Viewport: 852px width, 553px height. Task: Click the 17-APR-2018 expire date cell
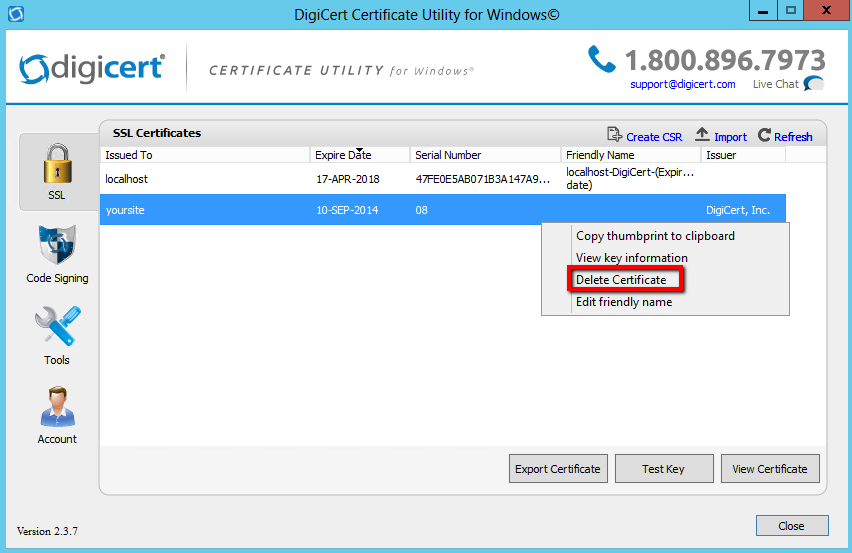pos(348,179)
